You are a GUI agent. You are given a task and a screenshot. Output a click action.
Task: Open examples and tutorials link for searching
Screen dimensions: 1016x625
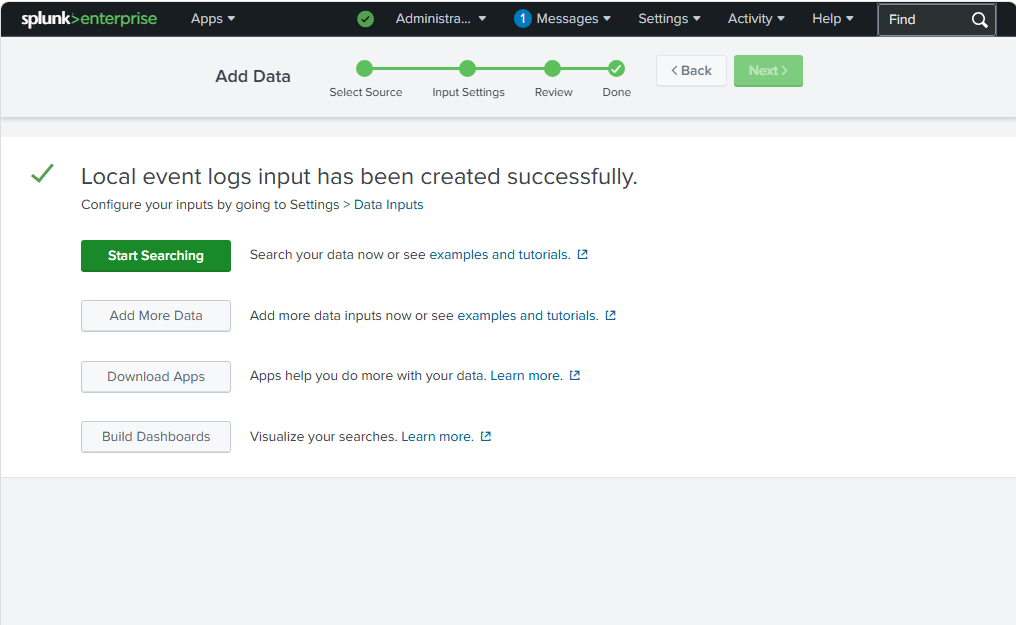(x=500, y=255)
